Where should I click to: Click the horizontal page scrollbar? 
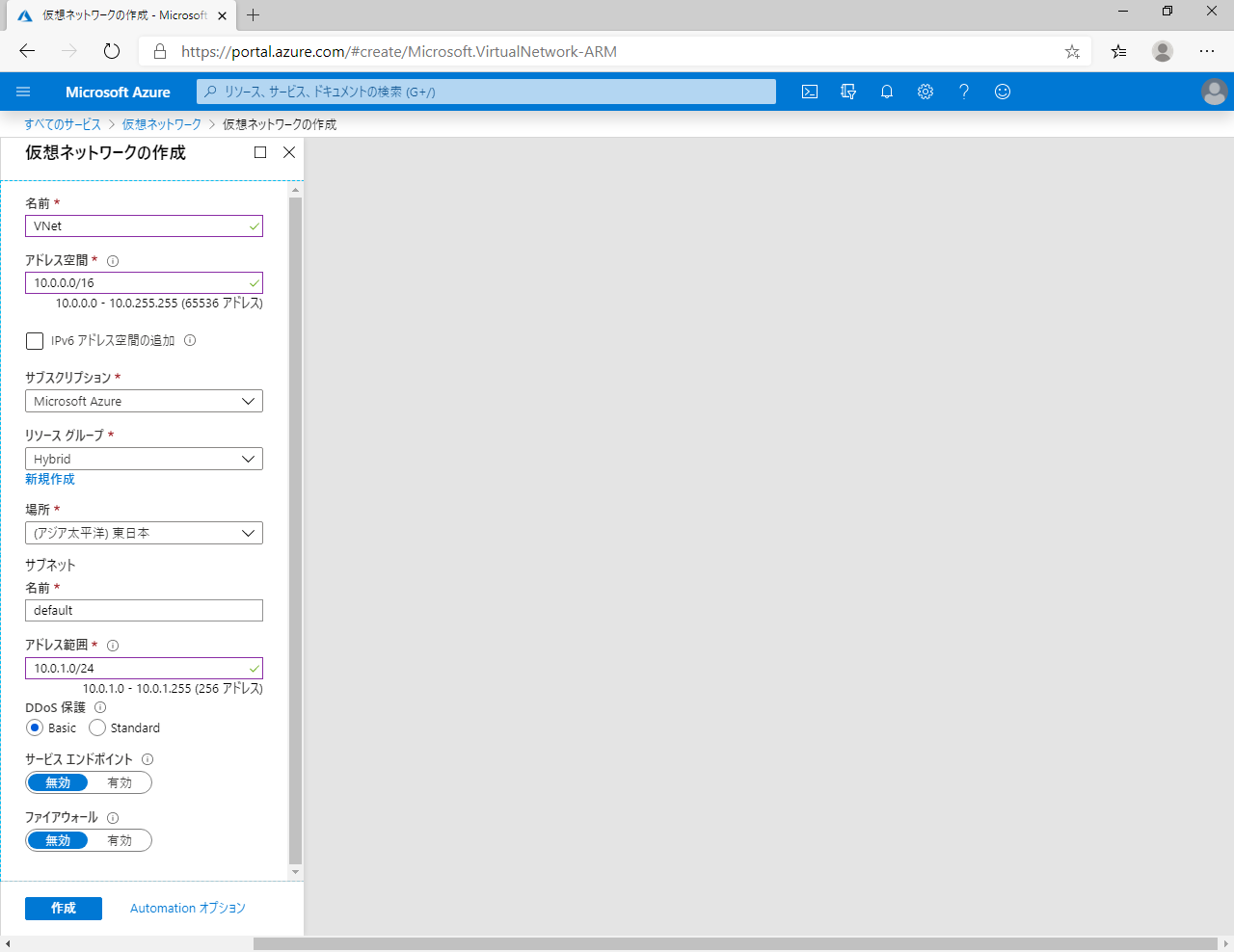735,943
